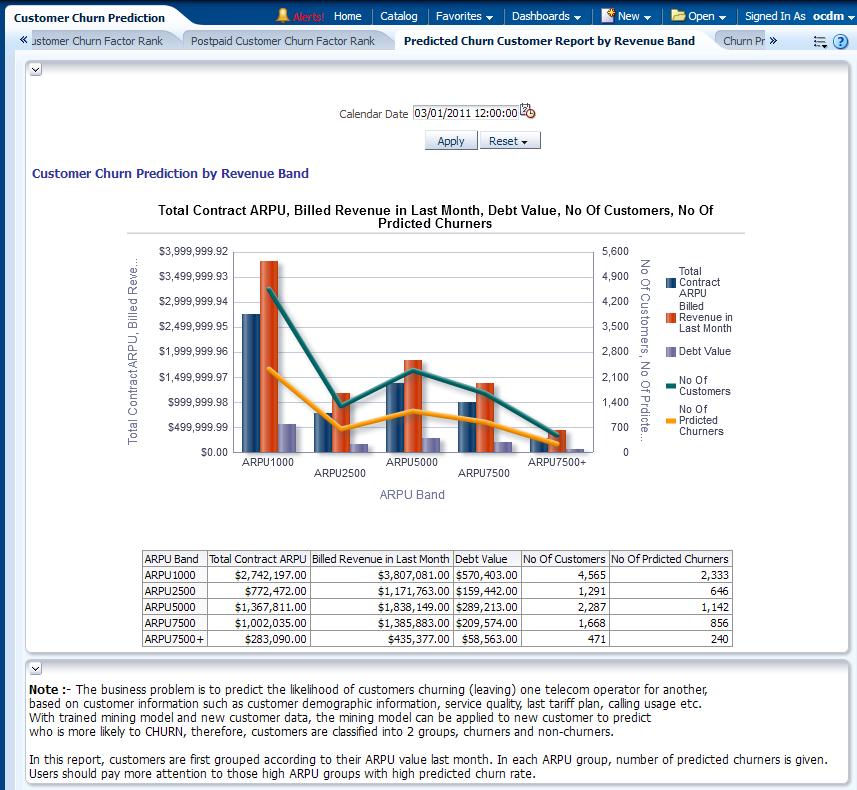The image size is (857, 790).
Task: Expand the Favorites menu
Action: coord(464,16)
